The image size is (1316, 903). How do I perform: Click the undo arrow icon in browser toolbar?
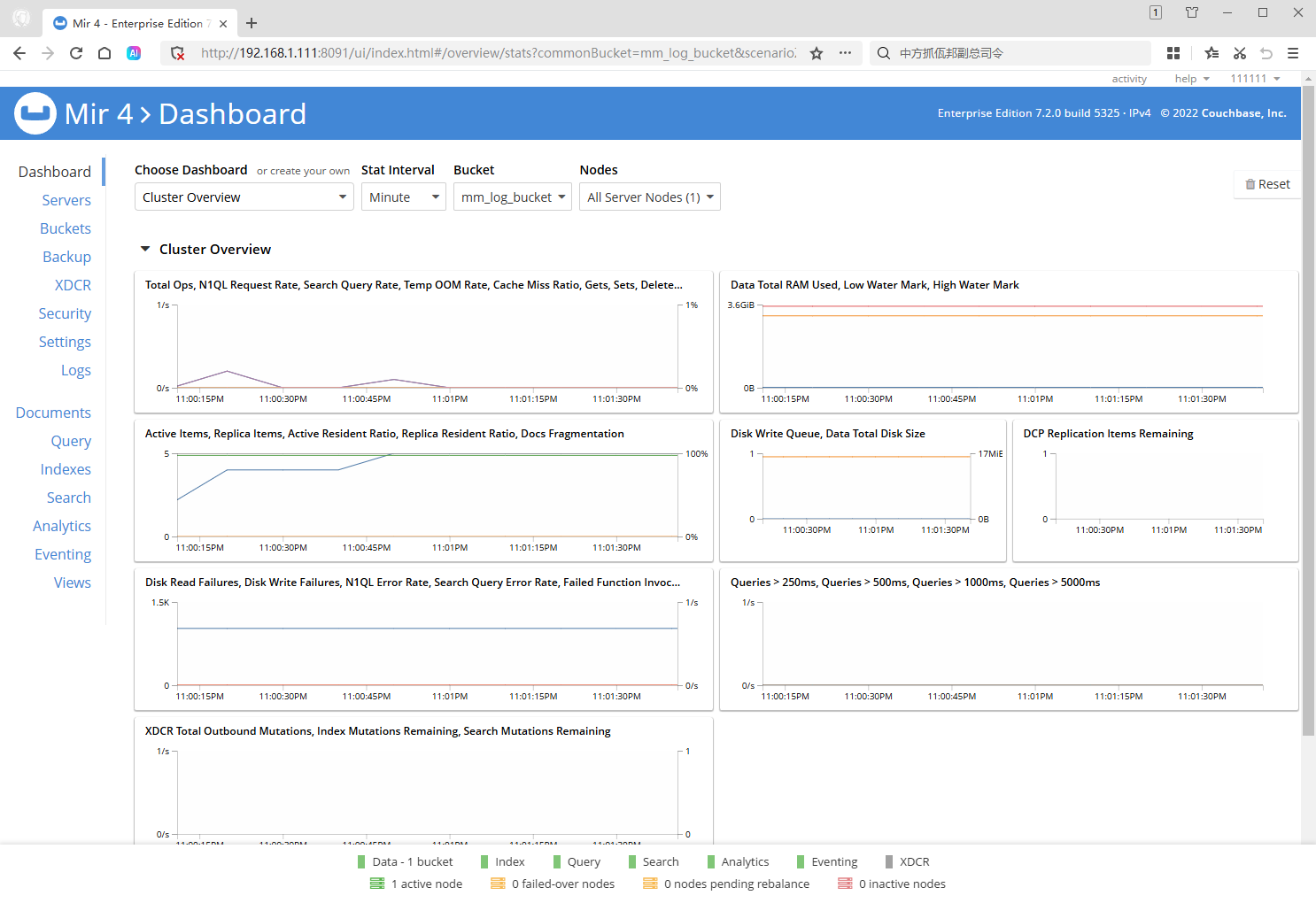click(1266, 53)
